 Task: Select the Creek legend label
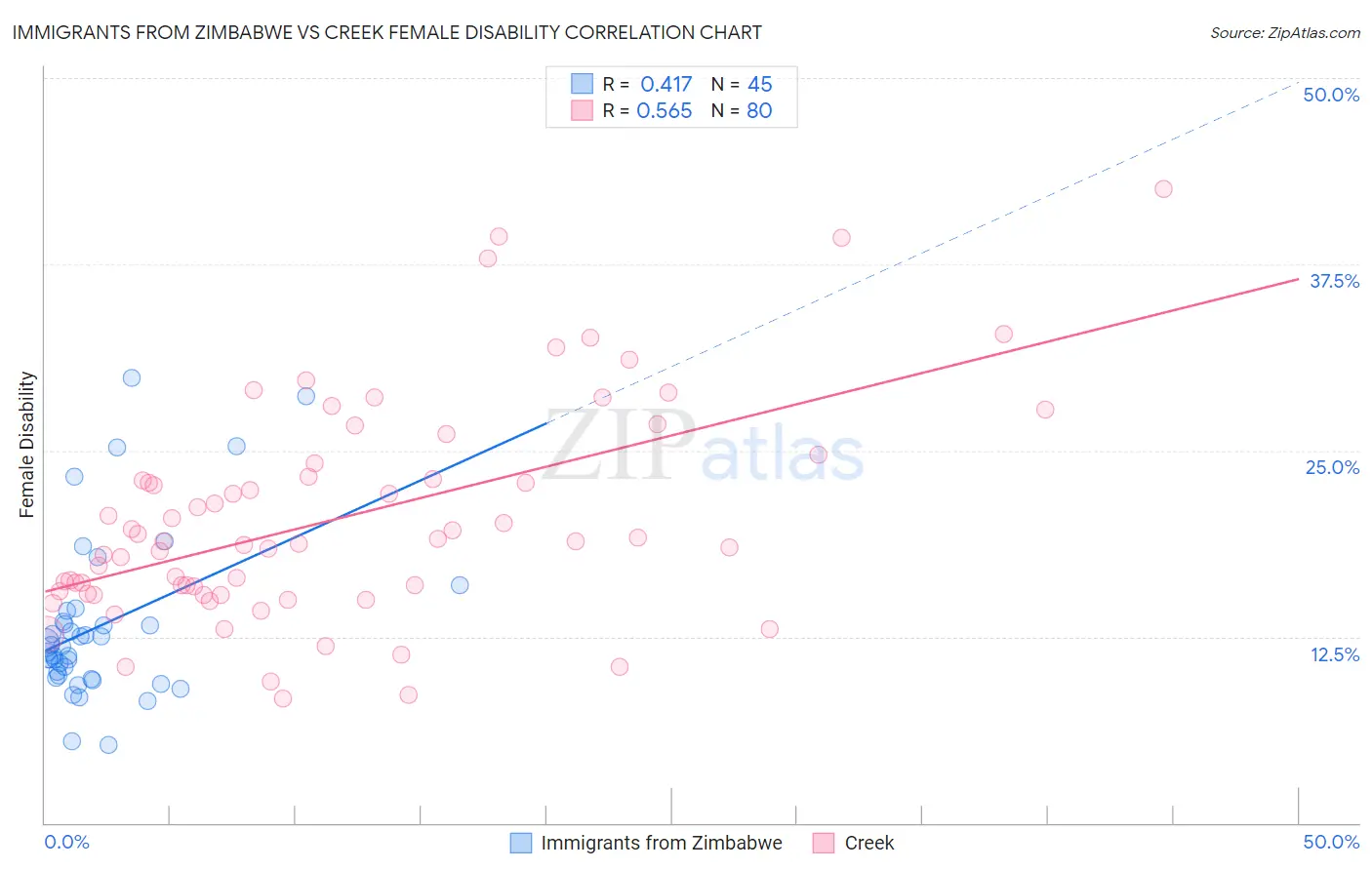(x=869, y=843)
